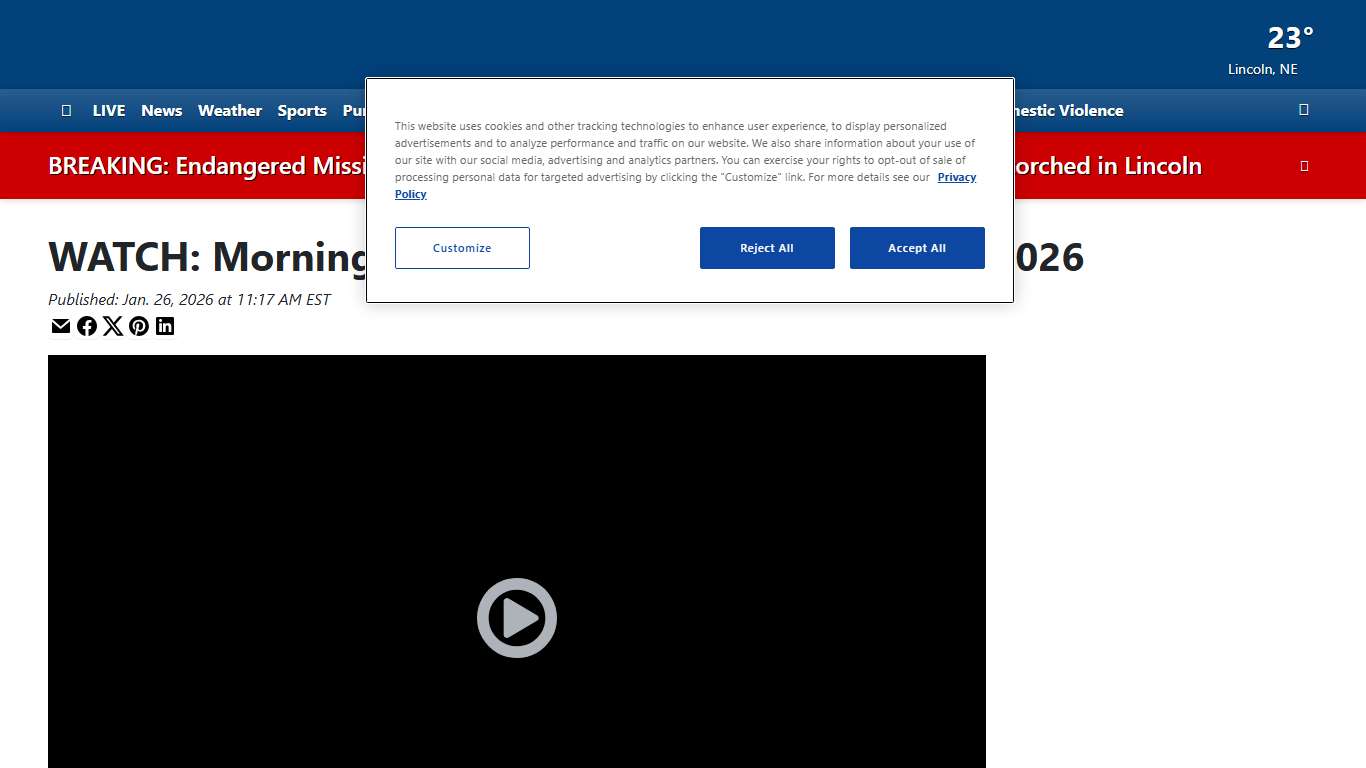Open the Domestic Violence nav link
The image size is (1366, 768).
(x=1068, y=111)
